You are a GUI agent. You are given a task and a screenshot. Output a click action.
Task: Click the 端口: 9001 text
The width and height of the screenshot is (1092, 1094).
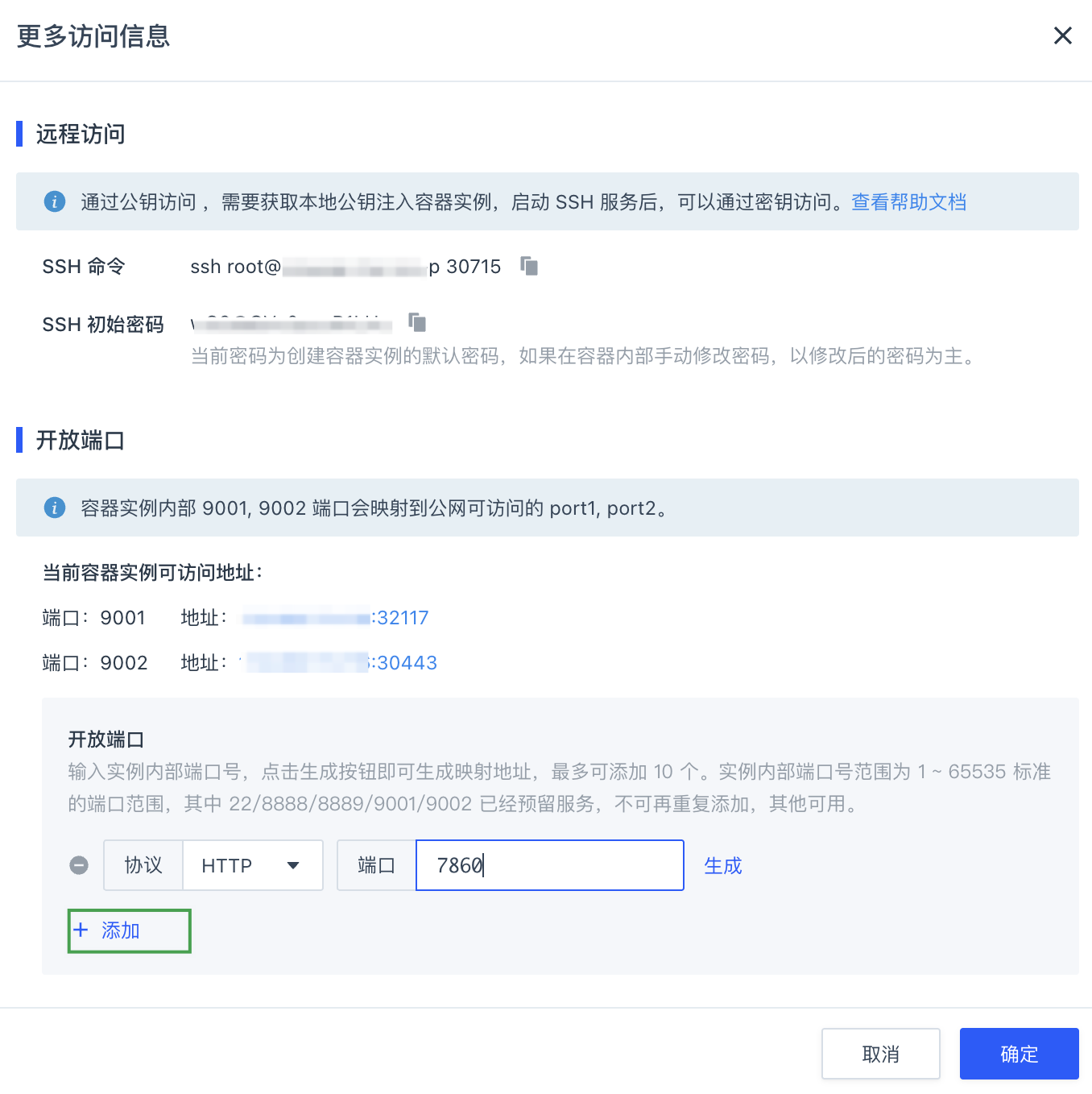point(94,618)
